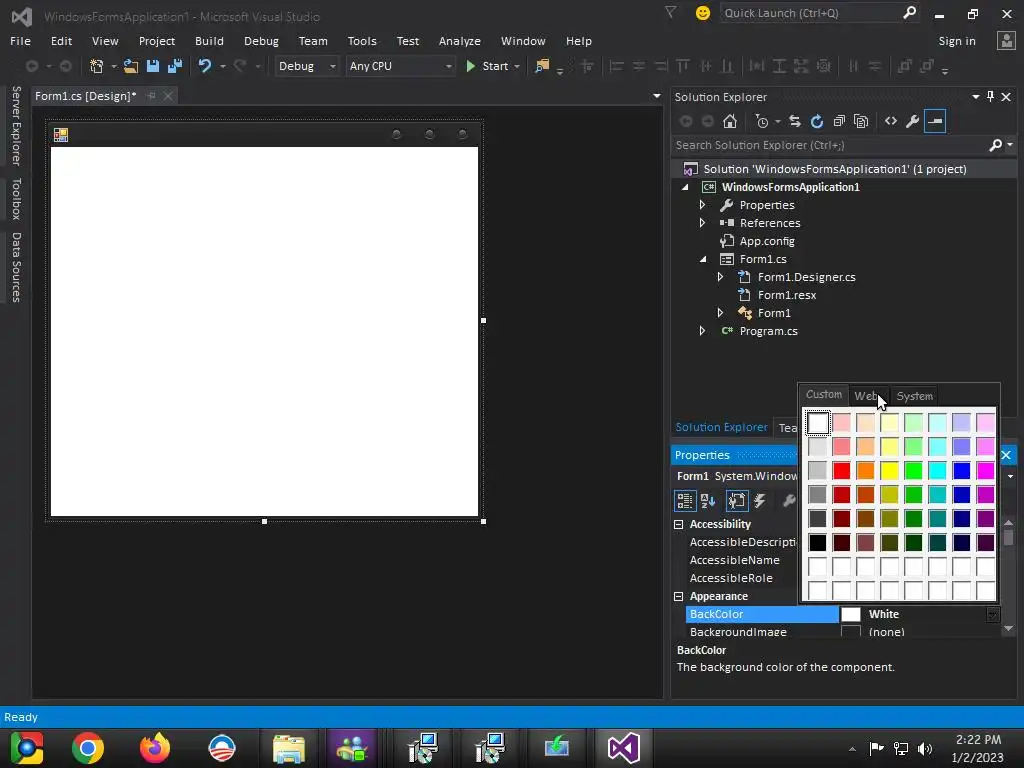Select Form1.resx in Solution Explorer
1024x768 pixels.
tap(786, 295)
